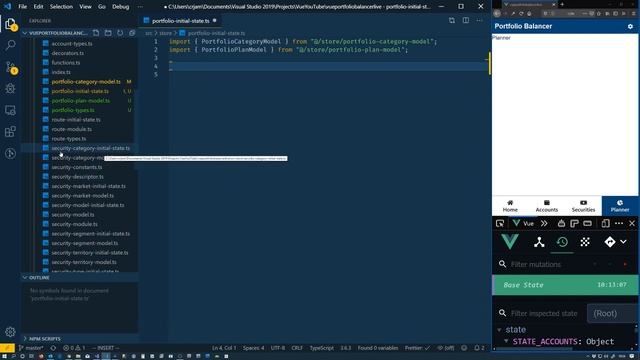Open security-category-initial-state.ts file
This screenshot has width=640, height=360.
pyautogui.click(x=90, y=148)
